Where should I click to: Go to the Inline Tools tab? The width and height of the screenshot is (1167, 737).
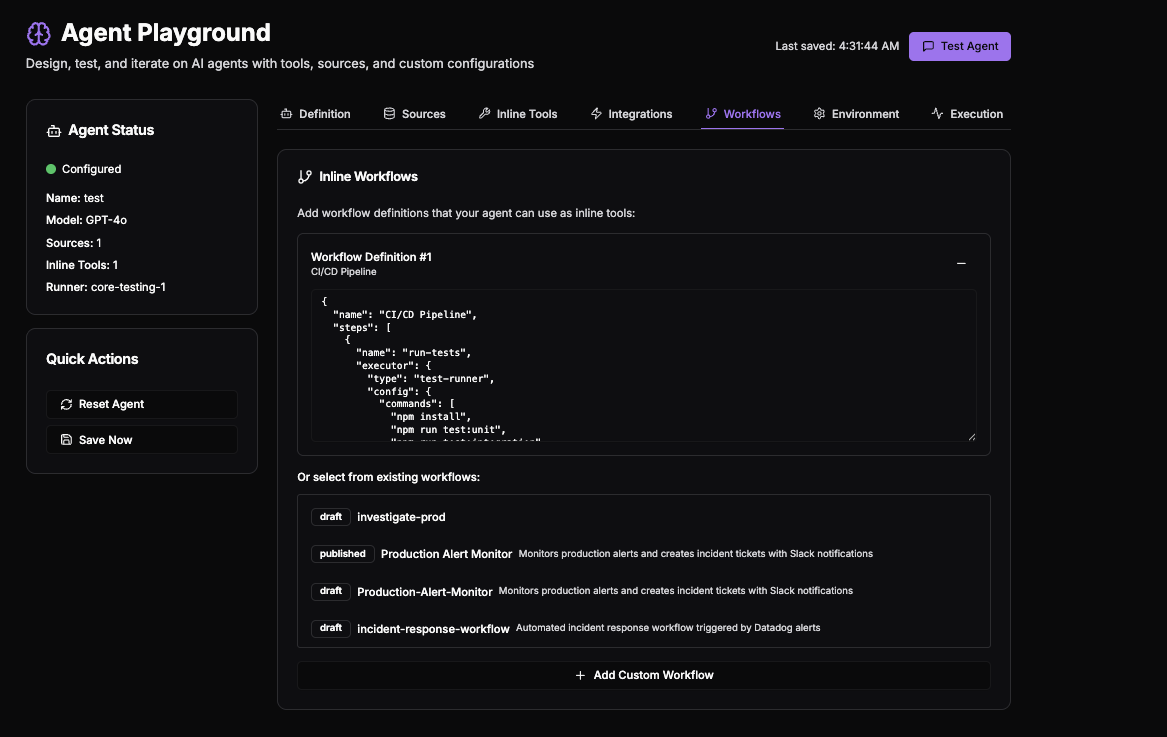[x=518, y=114]
